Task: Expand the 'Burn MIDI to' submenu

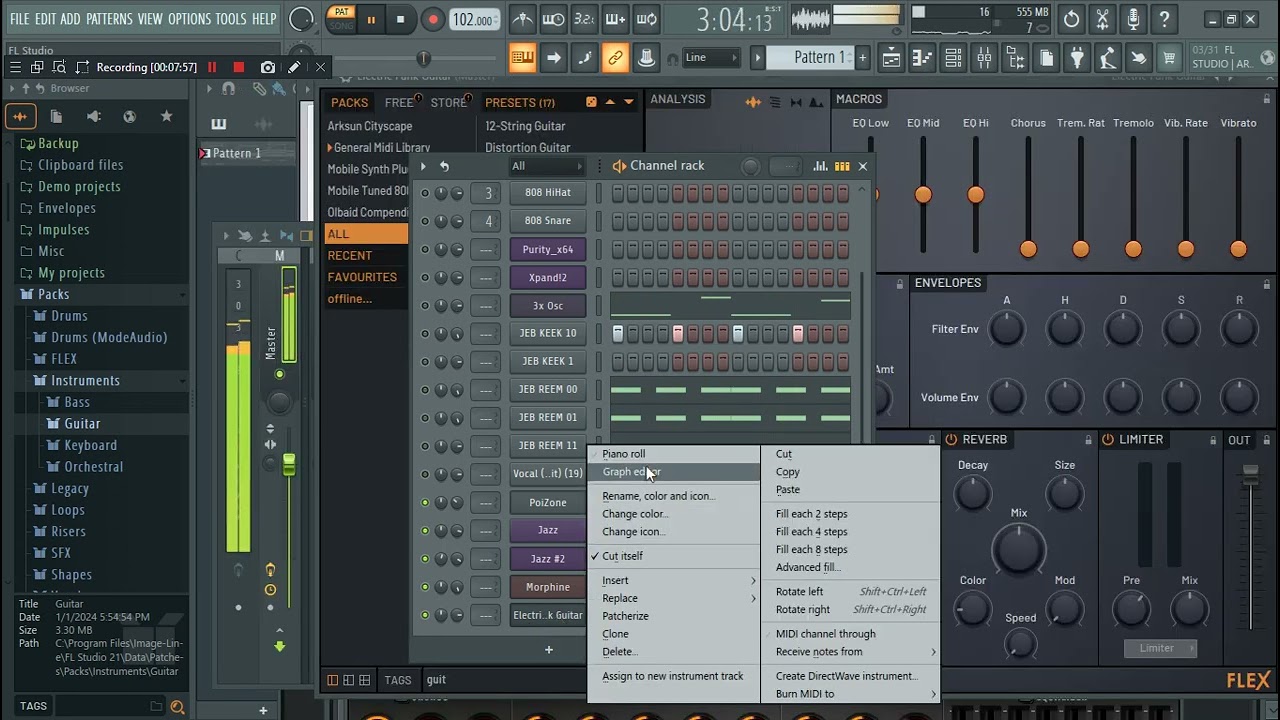Action: (x=851, y=694)
